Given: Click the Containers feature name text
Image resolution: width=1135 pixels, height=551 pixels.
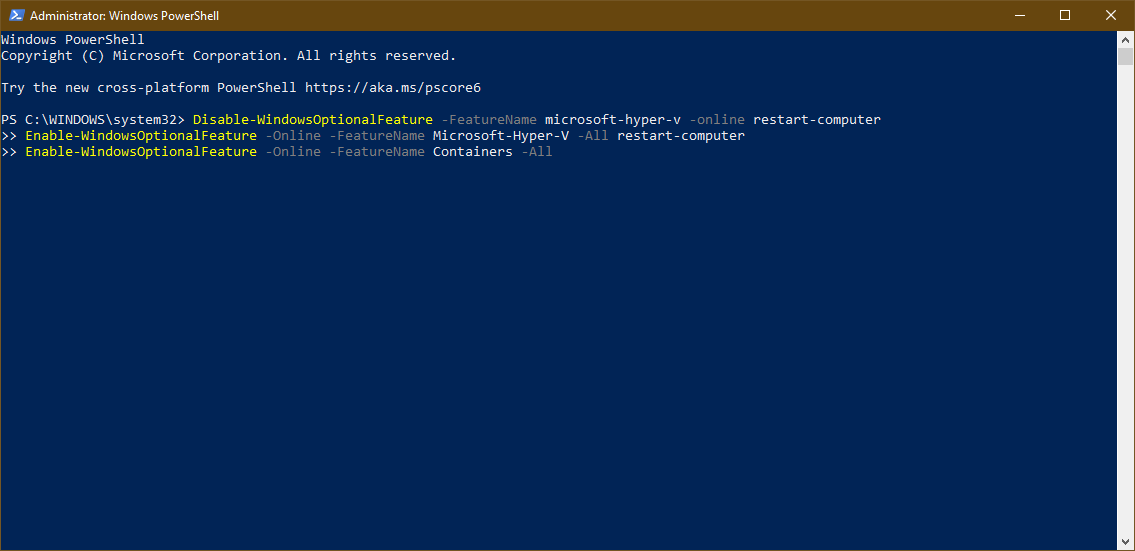Looking at the screenshot, I should tap(473, 152).
